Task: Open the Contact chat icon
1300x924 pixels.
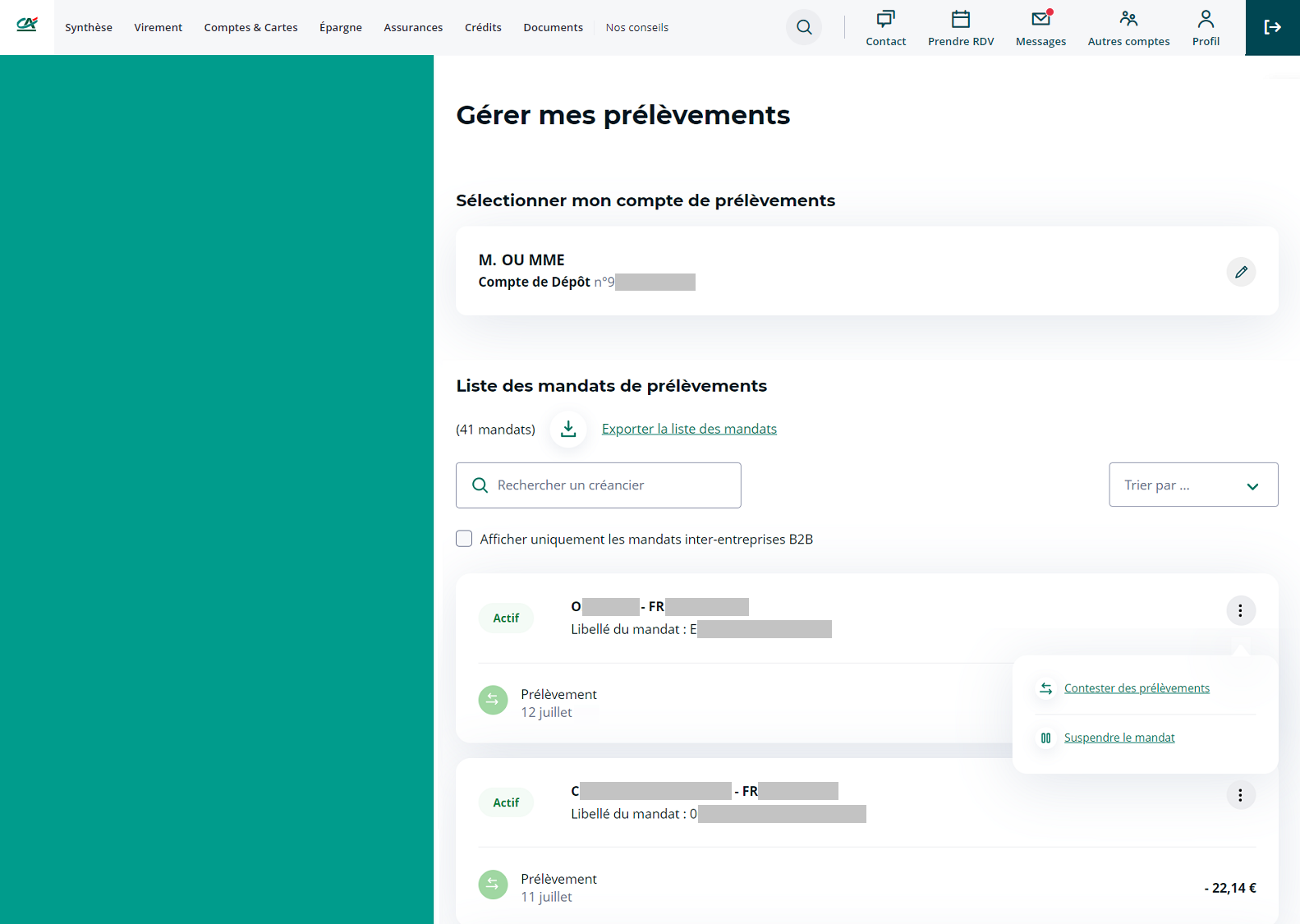Action: click(x=885, y=20)
